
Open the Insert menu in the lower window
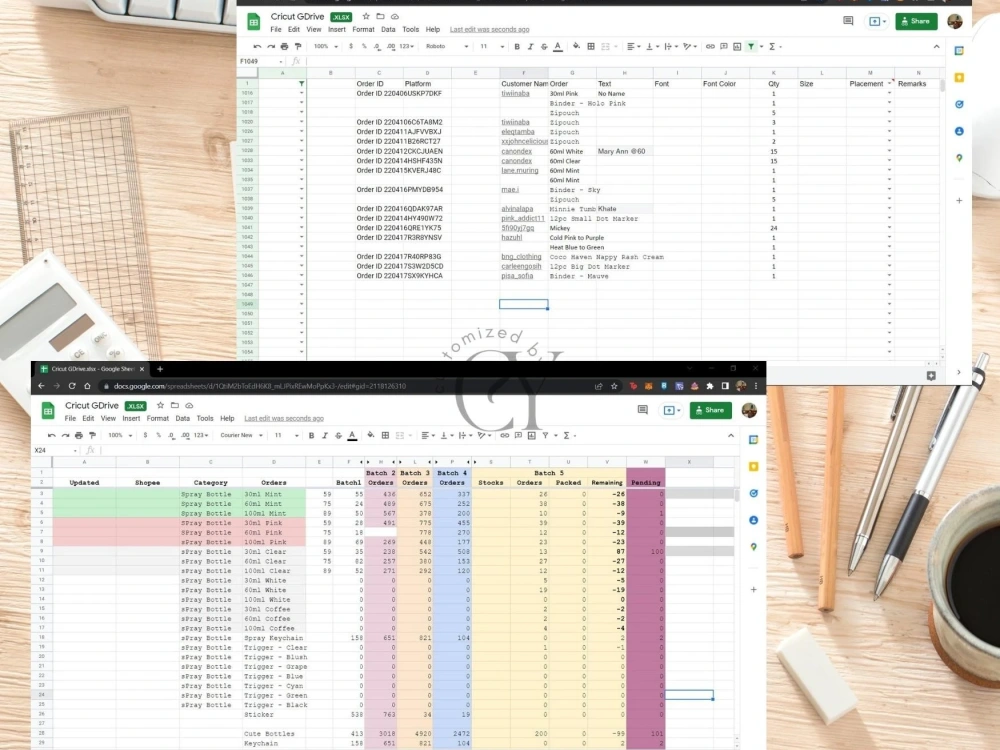131,418
